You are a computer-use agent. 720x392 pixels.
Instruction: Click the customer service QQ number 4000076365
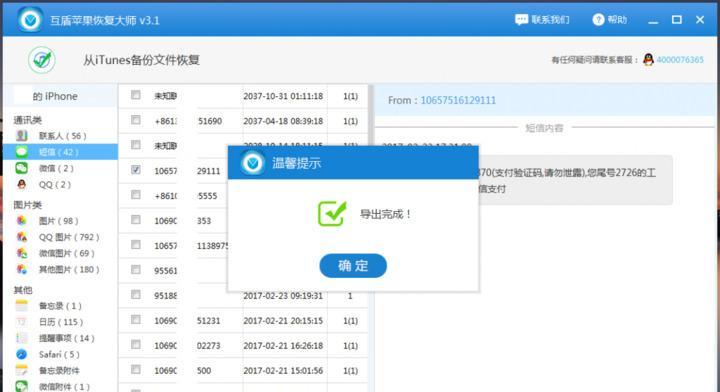coord(680,60)
